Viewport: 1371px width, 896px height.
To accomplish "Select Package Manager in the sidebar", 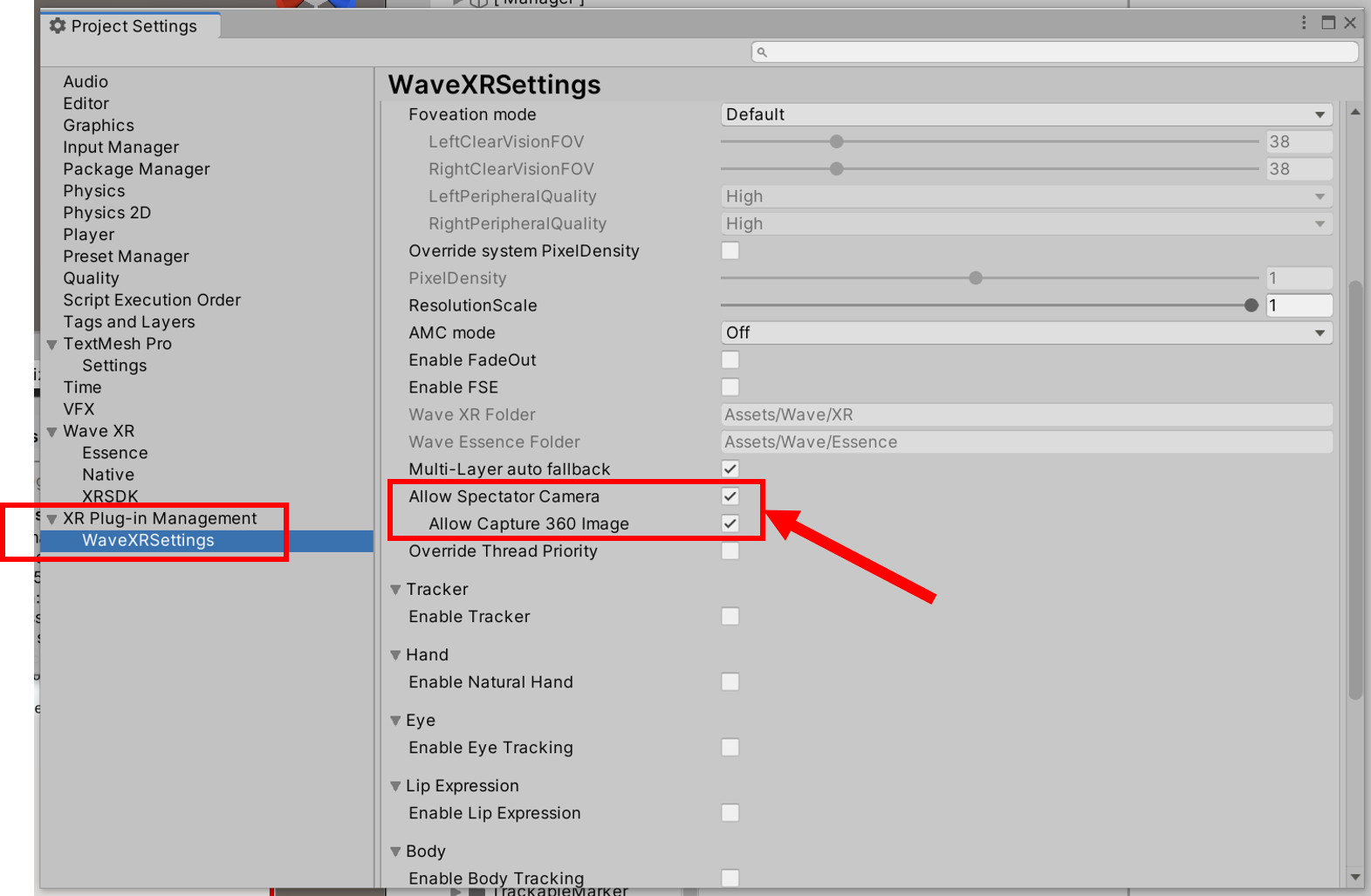I will (136, 169).
